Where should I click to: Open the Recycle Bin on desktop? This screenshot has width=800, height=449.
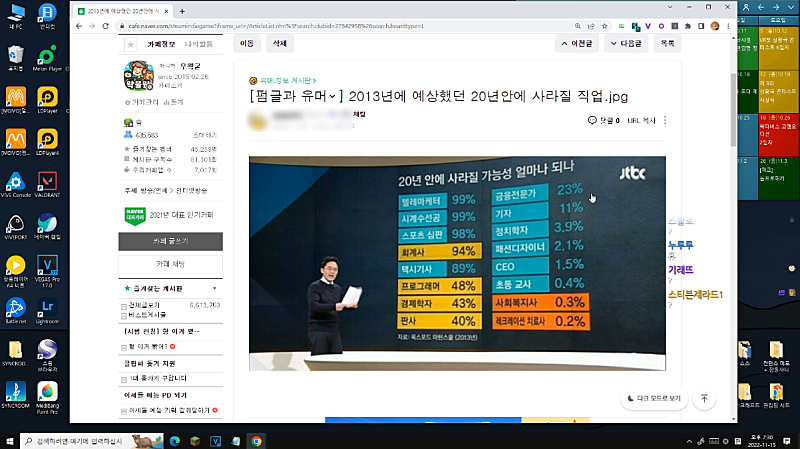[x=16, y=58]
